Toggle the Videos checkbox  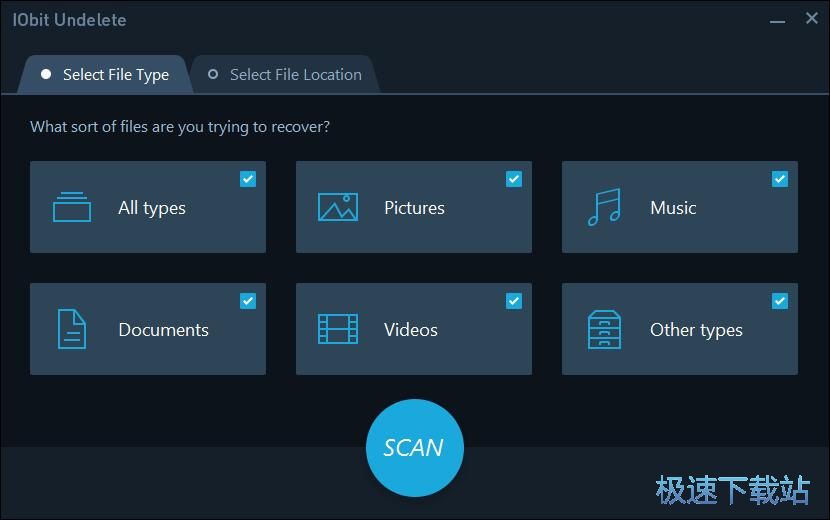pyautogui.click(x=513, y=301)
